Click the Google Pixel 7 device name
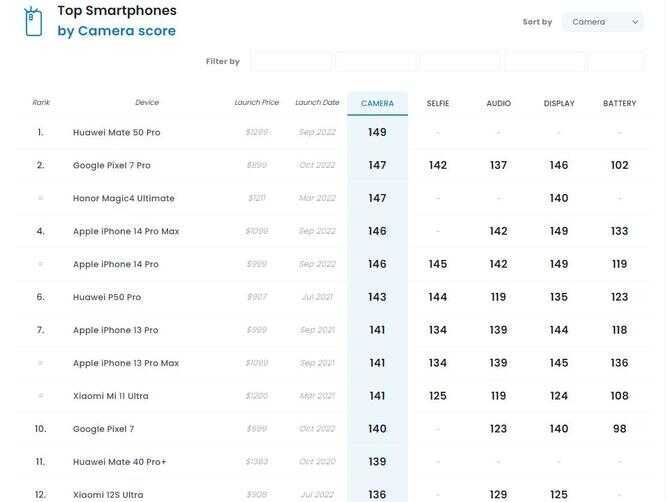 pos(103,430)
